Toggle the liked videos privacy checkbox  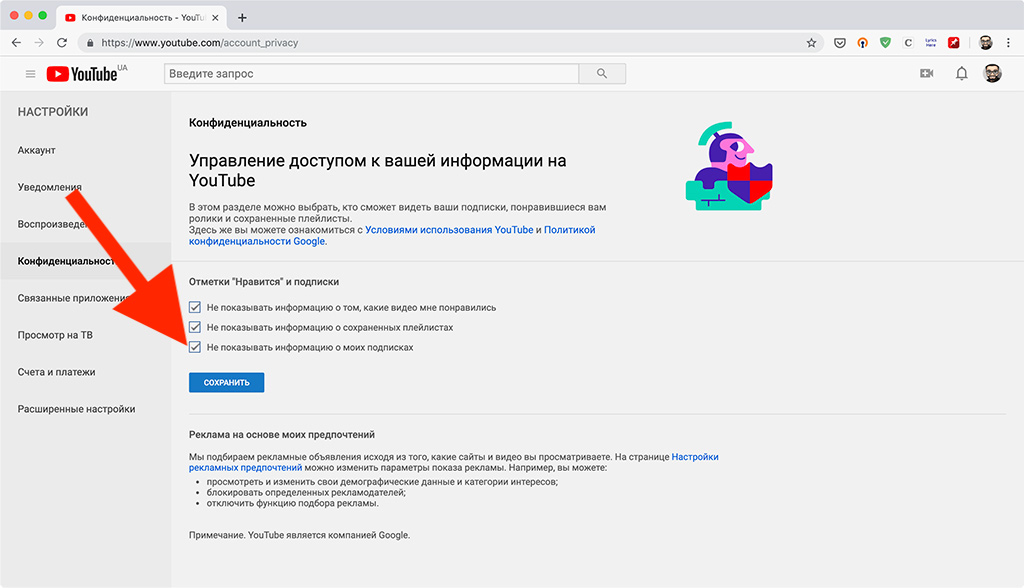point(195,307)
